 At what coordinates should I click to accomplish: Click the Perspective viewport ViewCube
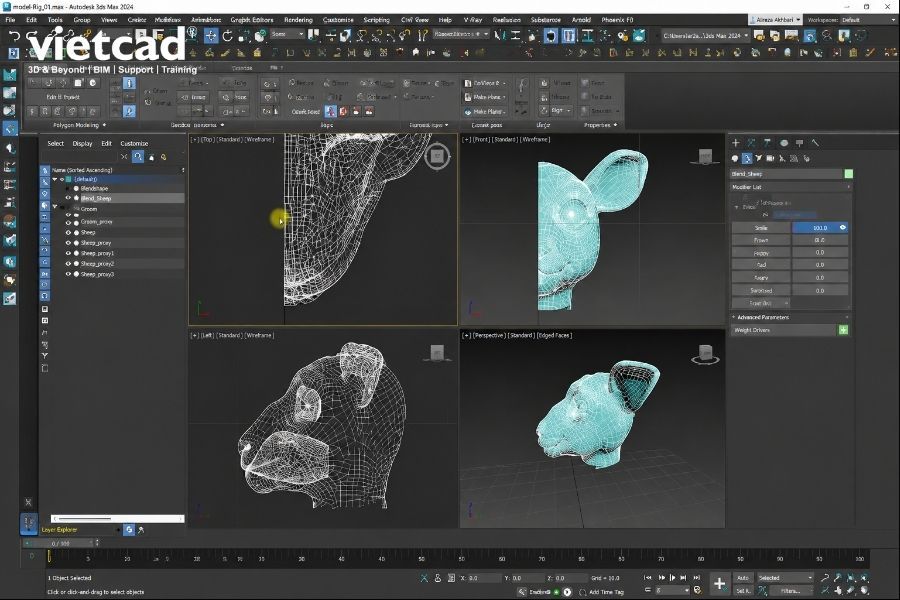click(705, 354)
